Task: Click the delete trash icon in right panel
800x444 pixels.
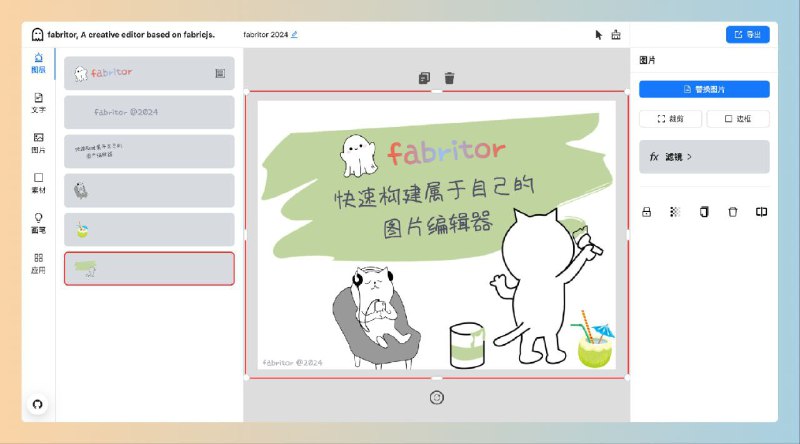Action: coord(733,212)
